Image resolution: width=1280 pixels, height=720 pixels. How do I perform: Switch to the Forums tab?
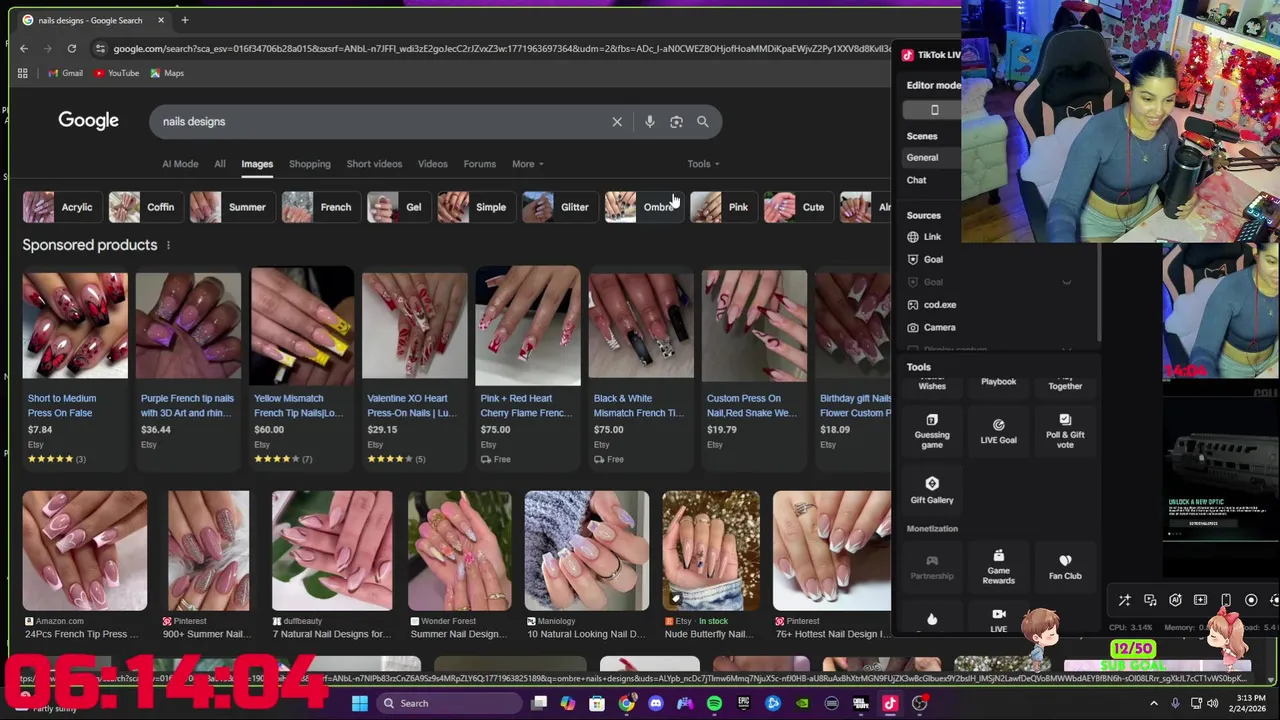click(479, 164)
